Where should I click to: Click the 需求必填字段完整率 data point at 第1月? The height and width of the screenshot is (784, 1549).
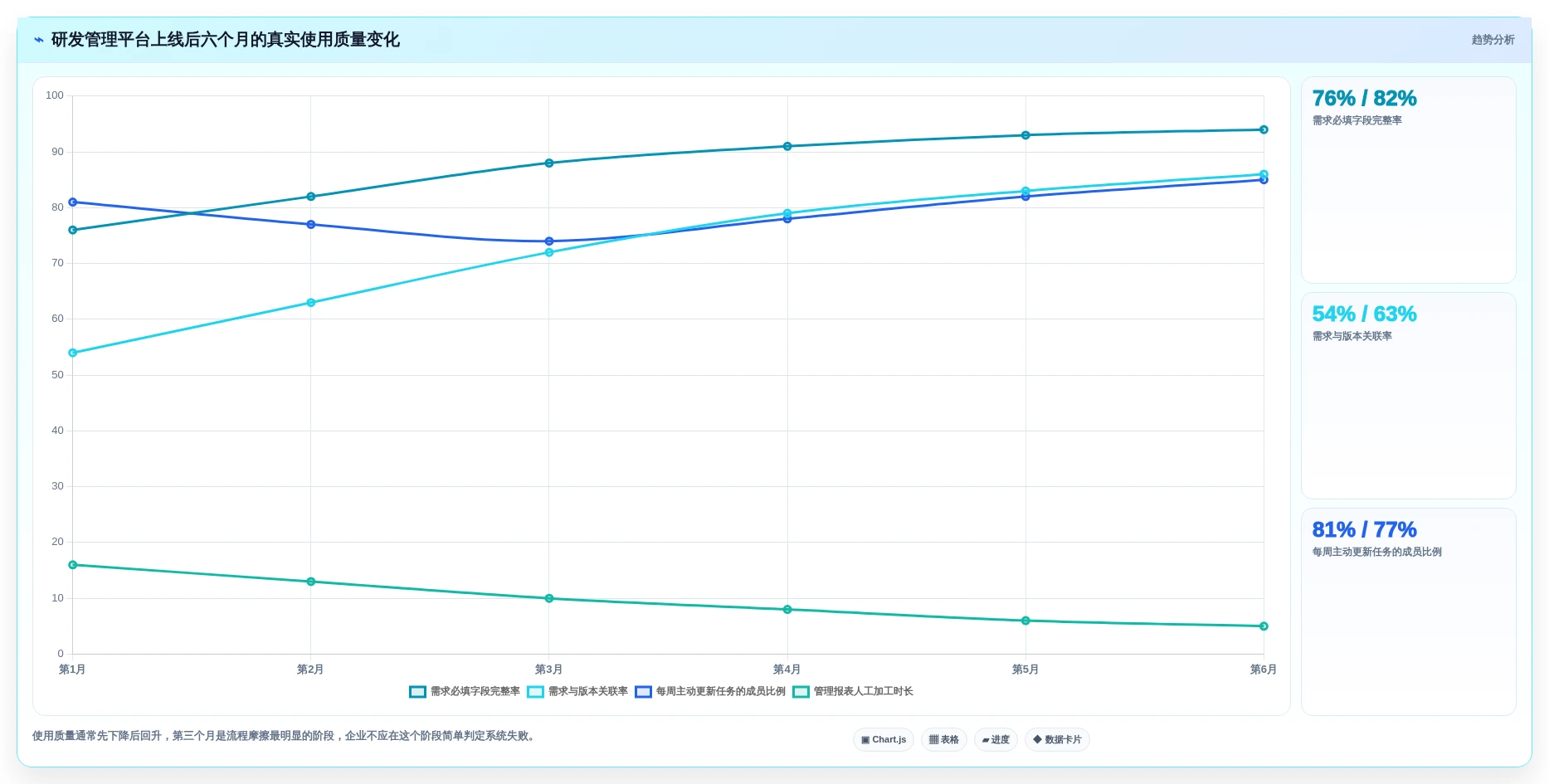coord(73,230)
